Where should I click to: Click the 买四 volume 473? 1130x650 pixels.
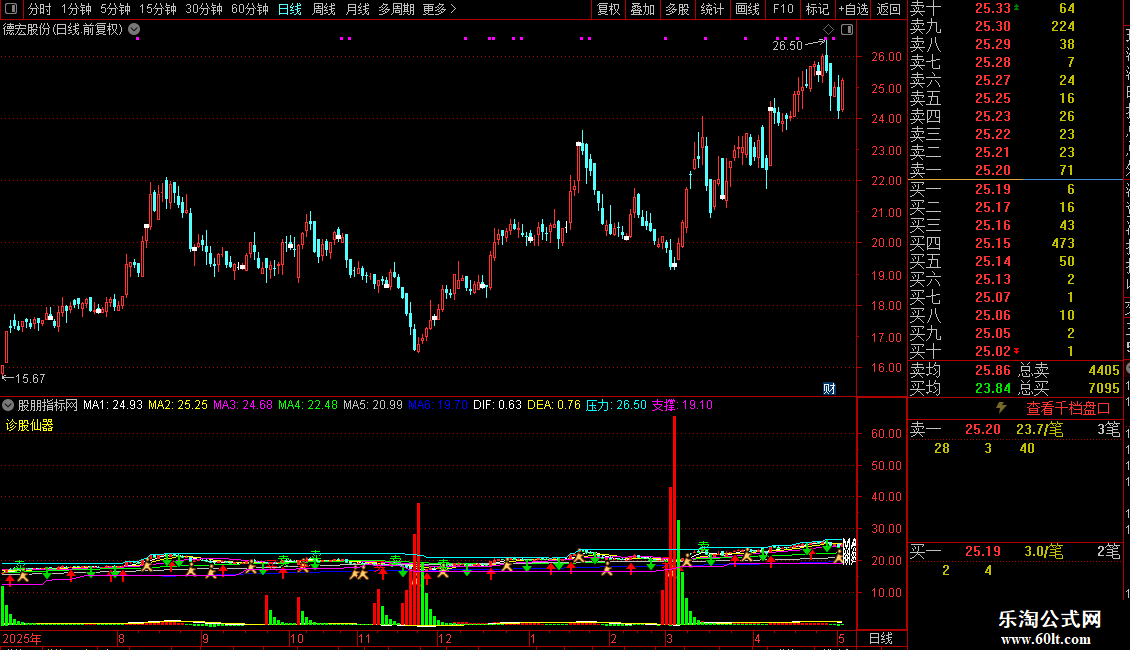[x=1063, y=243]
